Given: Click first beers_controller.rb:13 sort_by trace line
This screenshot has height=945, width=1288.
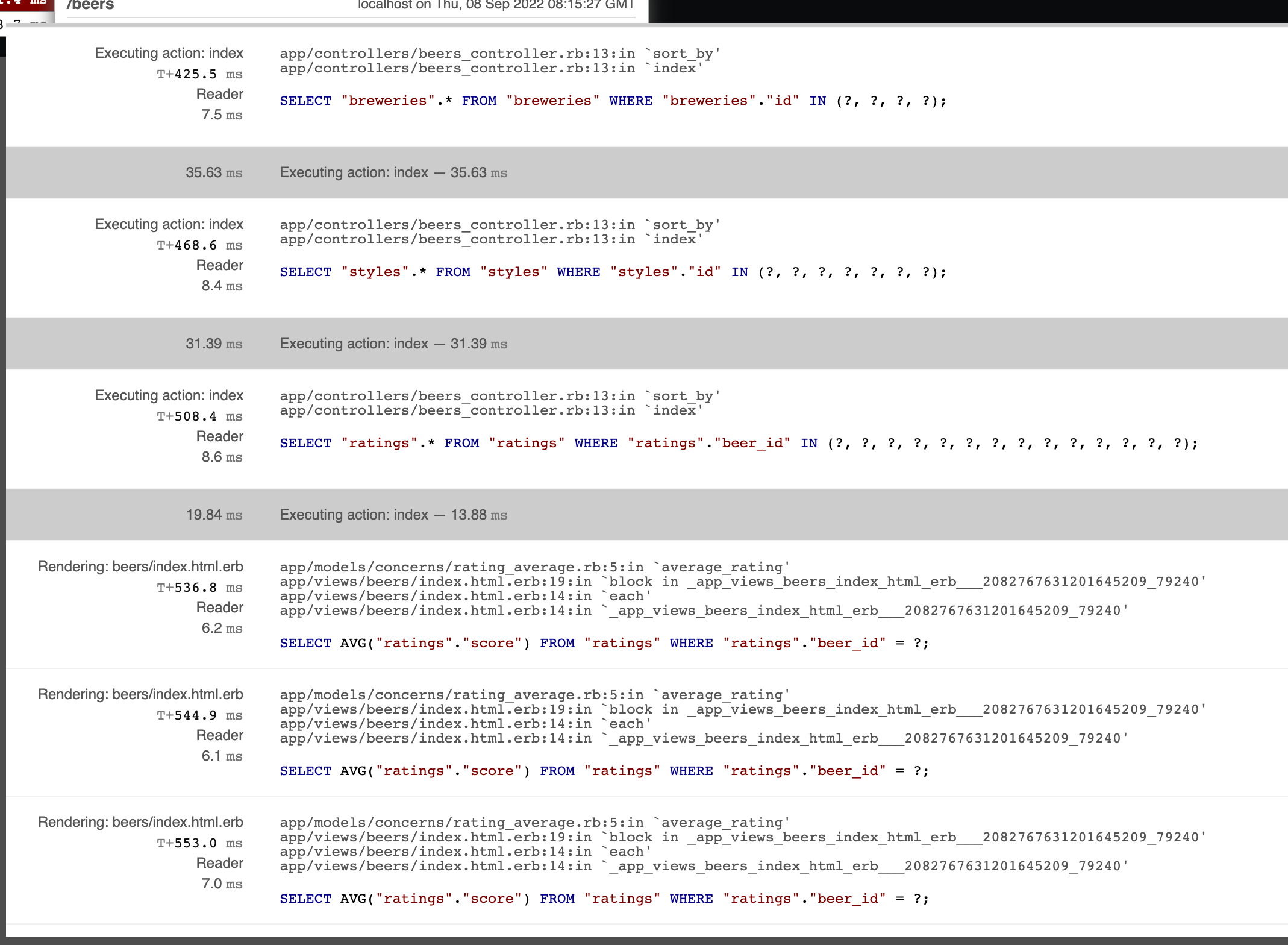Looking at the screenshot, I should click(499, 54).
